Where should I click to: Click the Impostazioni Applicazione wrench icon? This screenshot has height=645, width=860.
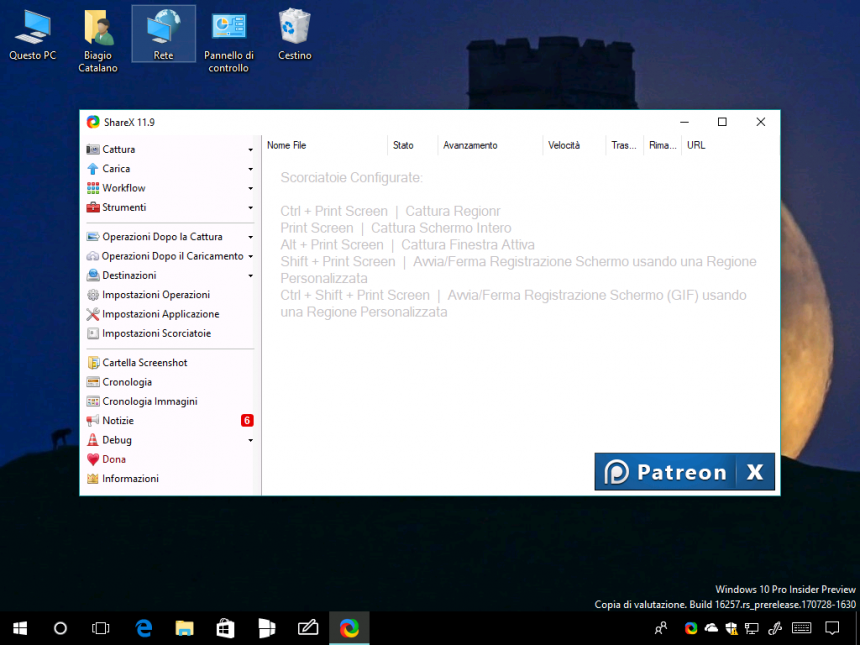click(x=93, y=314)
